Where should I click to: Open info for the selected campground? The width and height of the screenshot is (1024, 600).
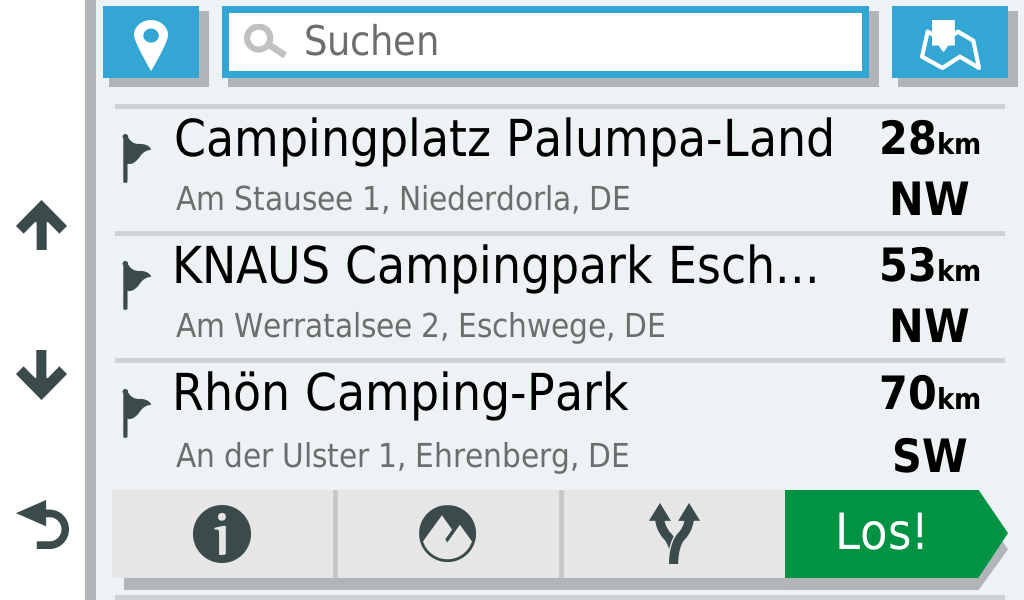222,534
